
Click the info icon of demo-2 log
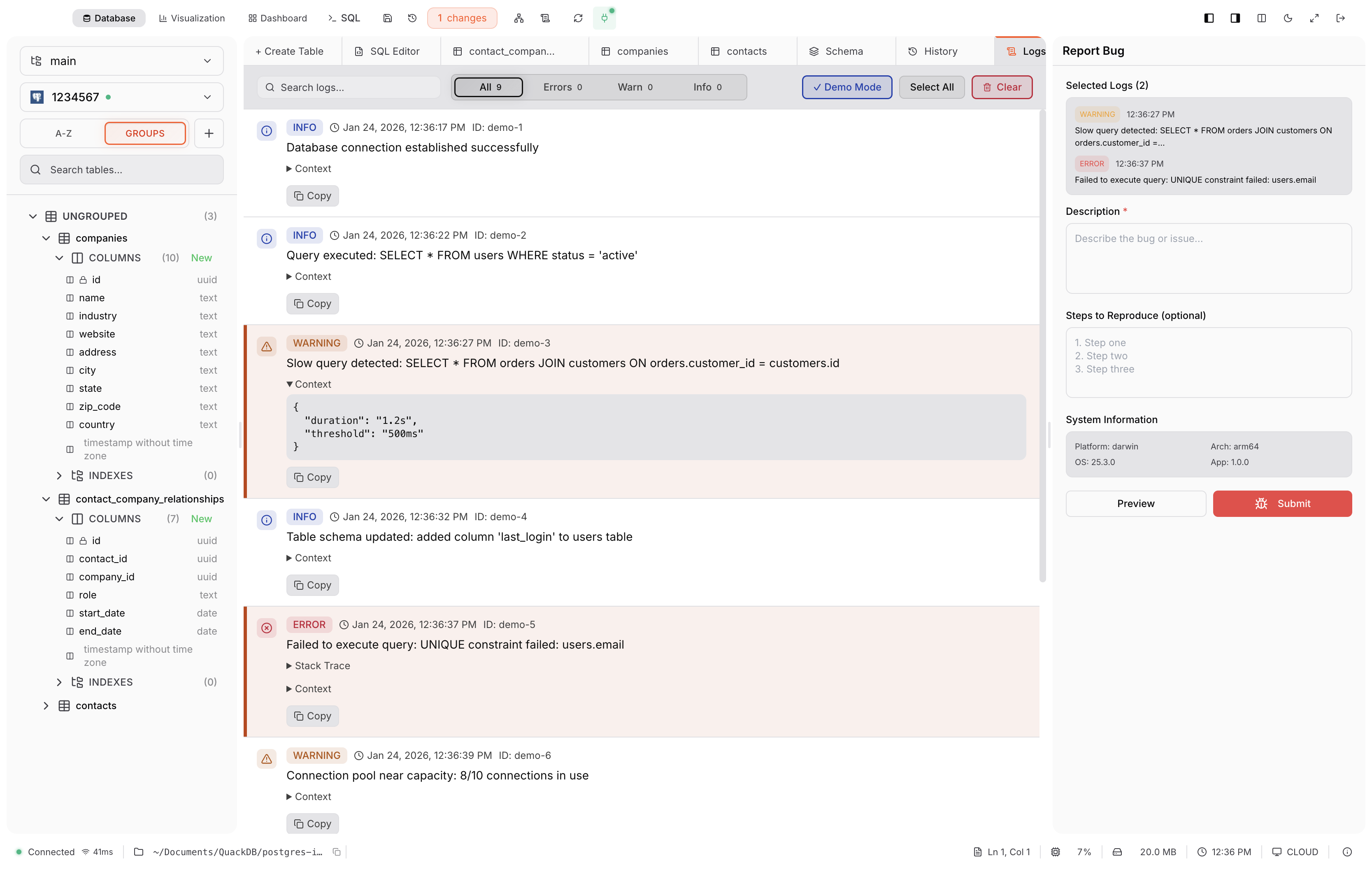point(267,239)
